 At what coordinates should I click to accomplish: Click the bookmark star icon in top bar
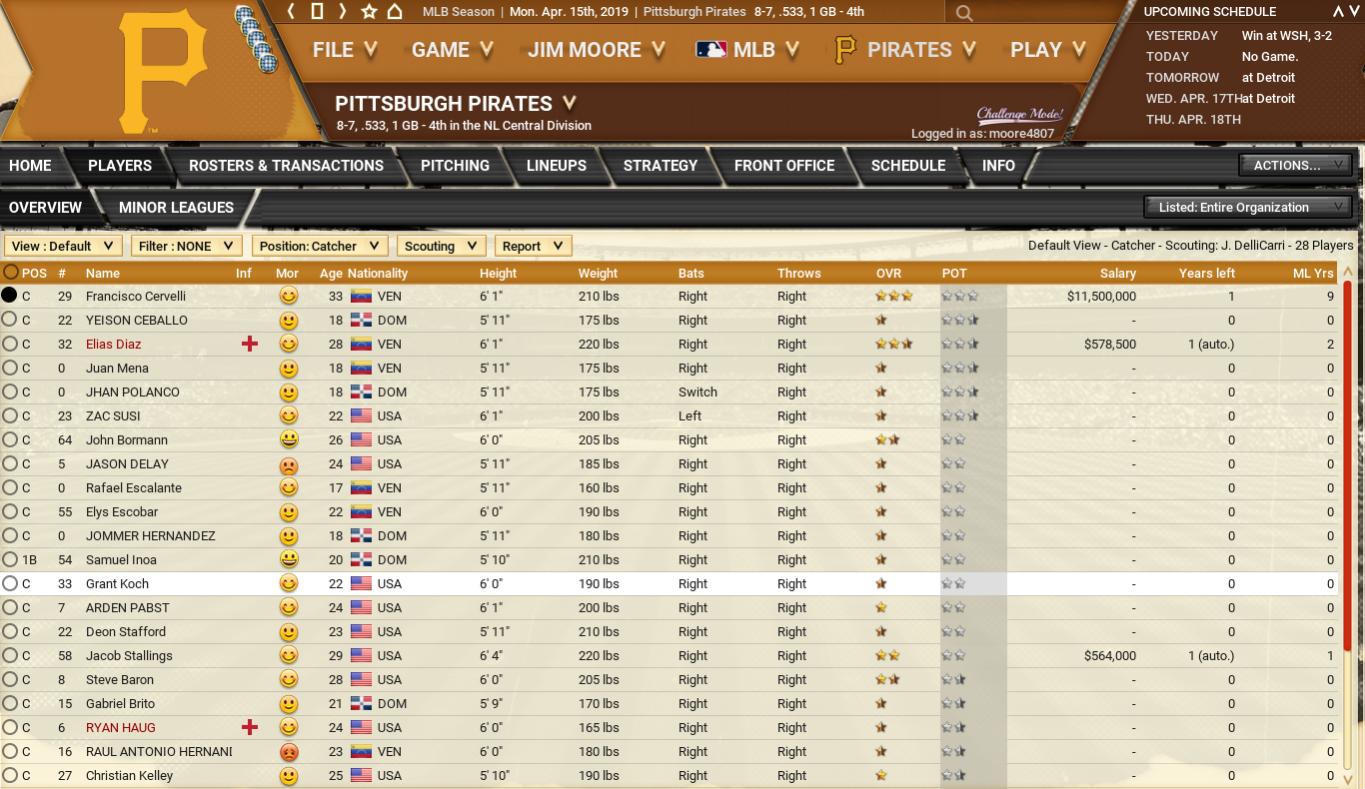pos(369,12)
